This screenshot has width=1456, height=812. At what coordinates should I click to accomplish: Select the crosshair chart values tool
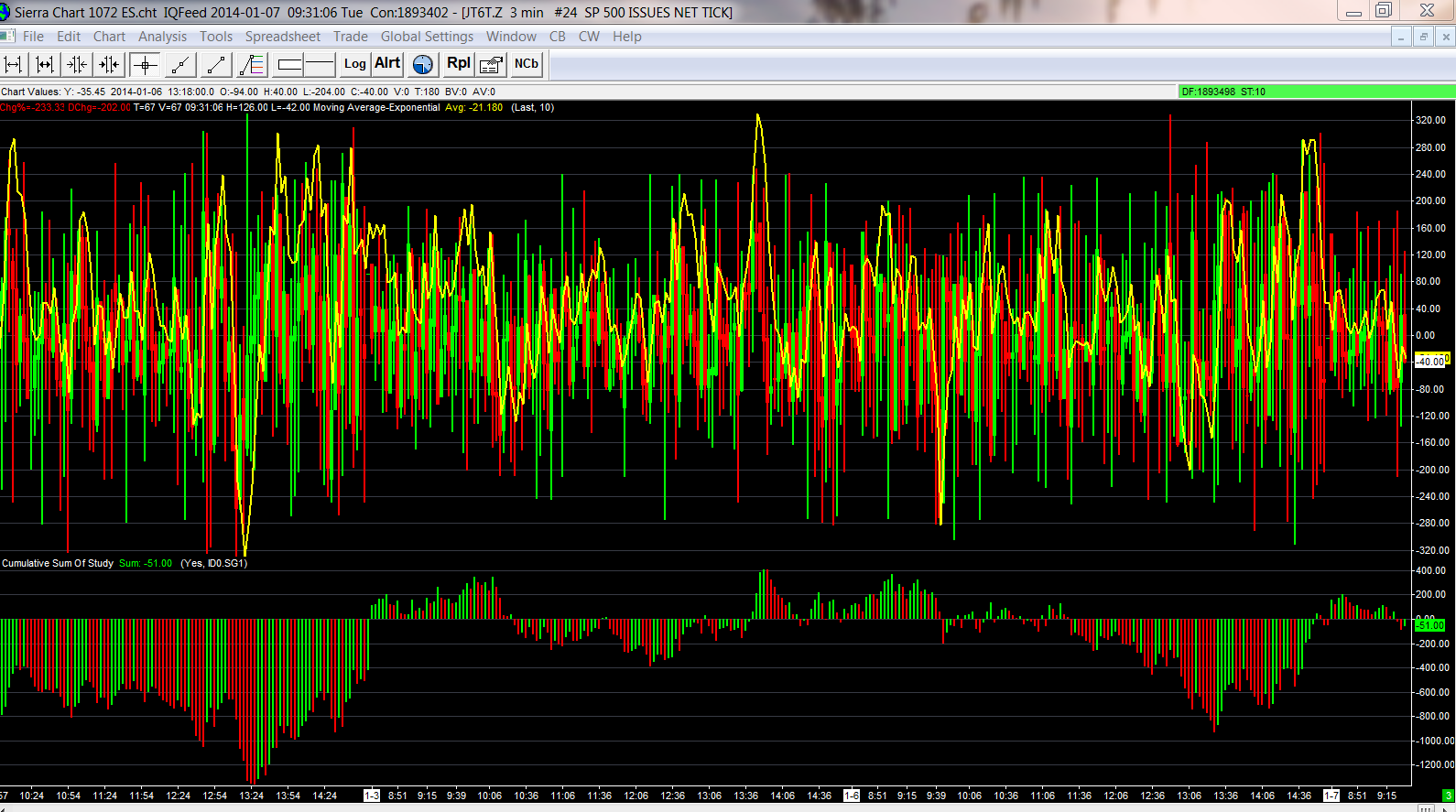click(x=145, y=64)
